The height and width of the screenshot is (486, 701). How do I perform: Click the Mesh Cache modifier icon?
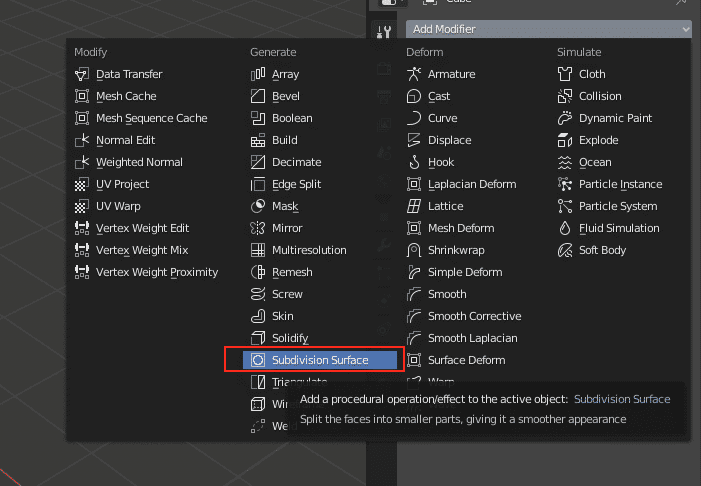(82, 96)
